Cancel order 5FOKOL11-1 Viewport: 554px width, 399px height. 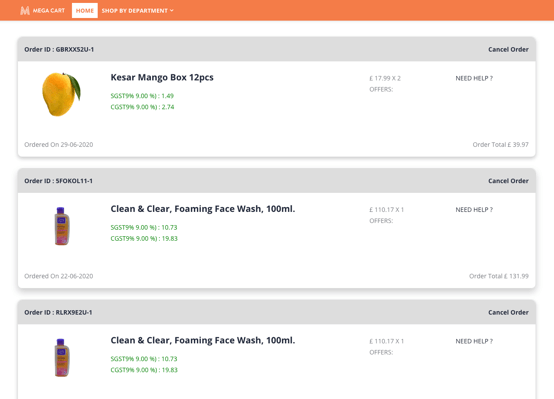pos(508,181)
